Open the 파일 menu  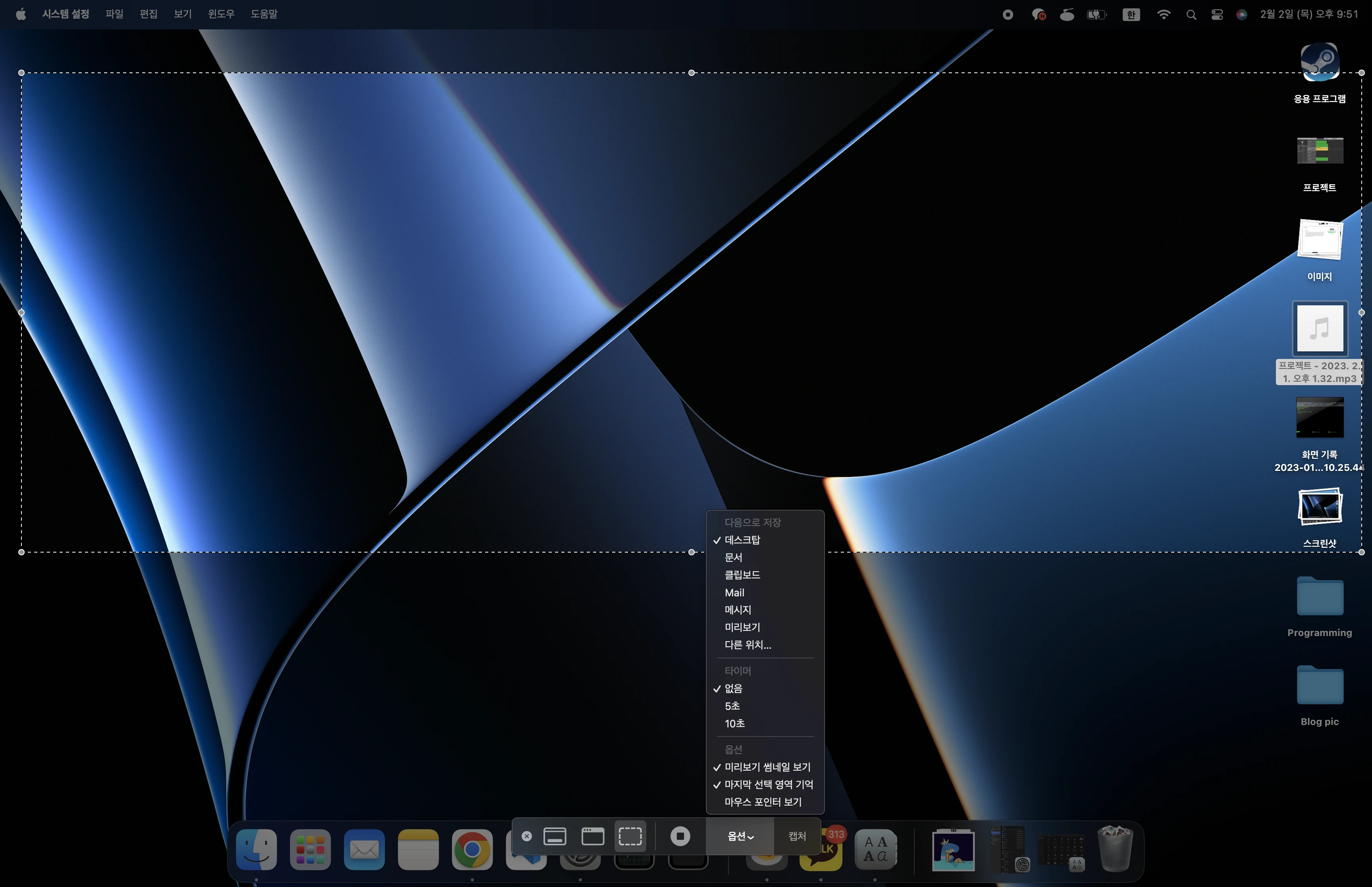(x=115, y=14)
